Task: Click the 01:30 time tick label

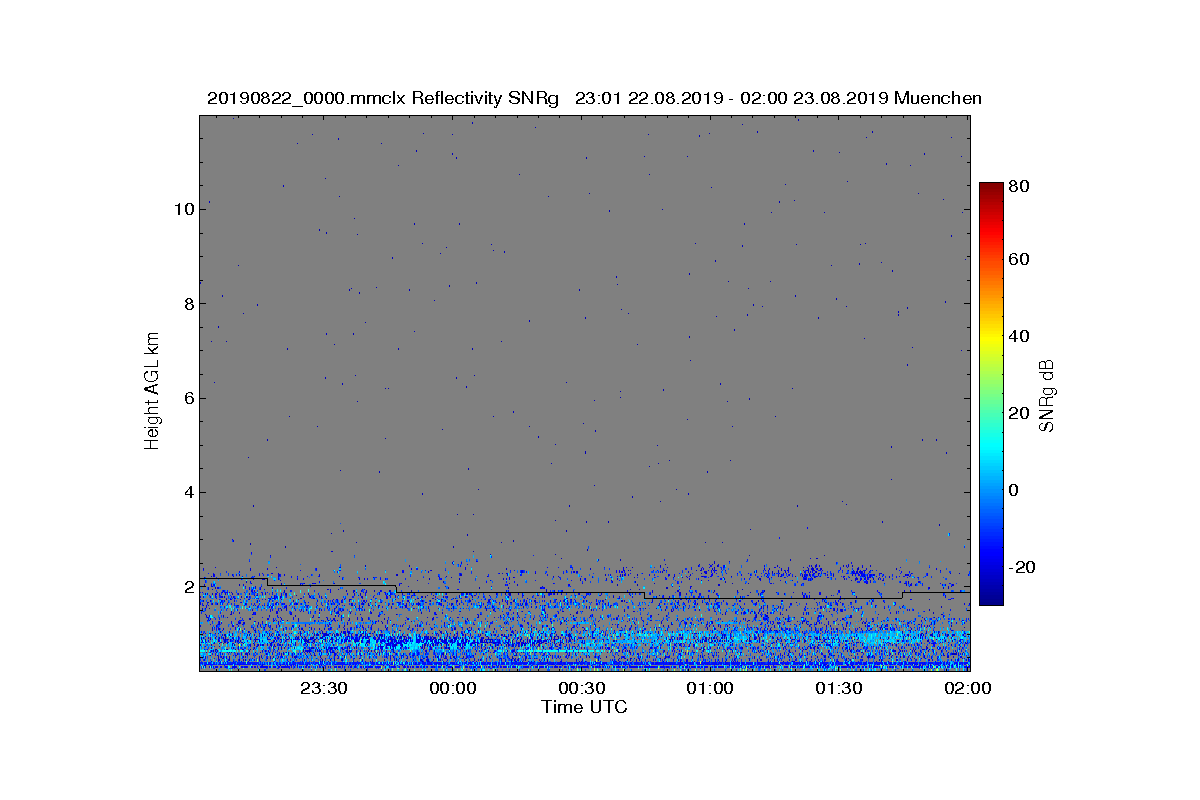Action: 839,688
